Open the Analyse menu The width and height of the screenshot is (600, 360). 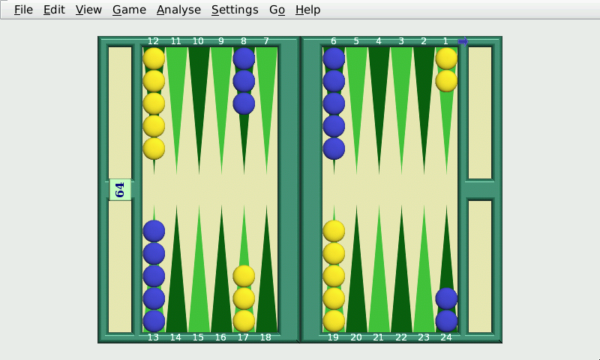[179, 10]
